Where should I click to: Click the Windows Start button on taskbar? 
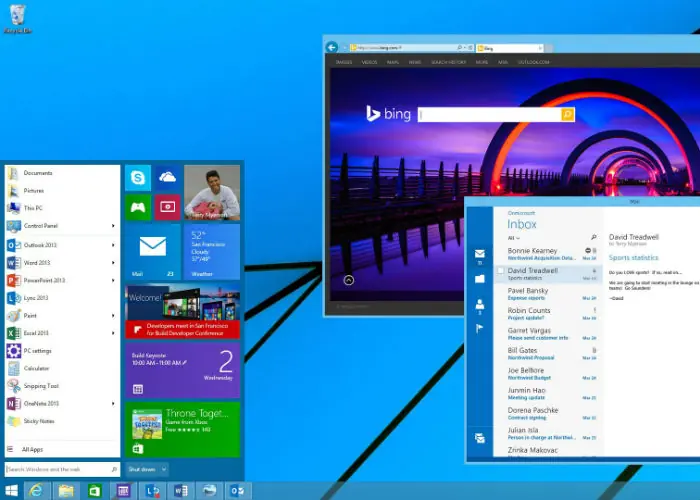coord(11,491)
